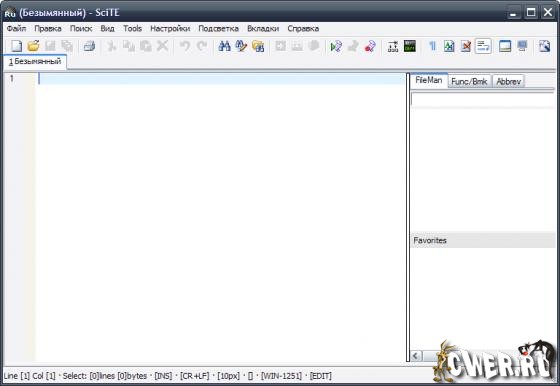560x386 pixels.
Task: Click the green document icon beside pilcrow
Action: 449,46
